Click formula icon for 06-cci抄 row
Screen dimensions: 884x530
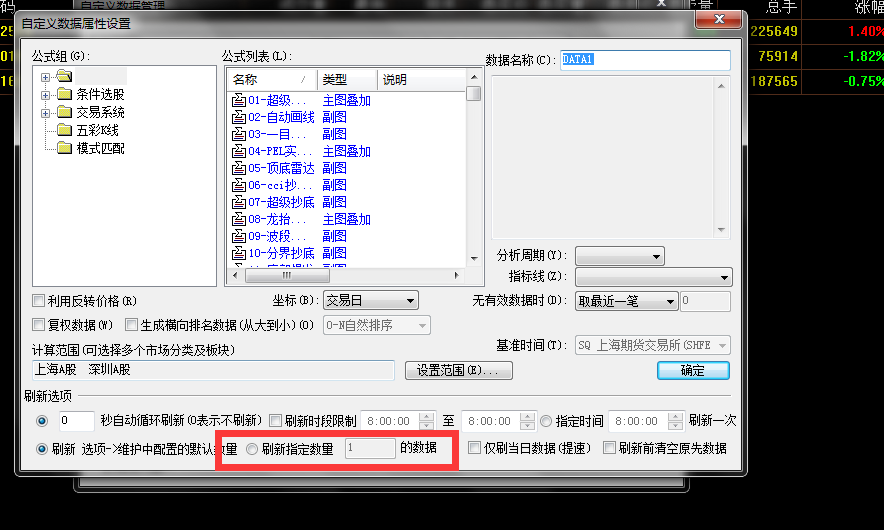[x=239, y=185]
